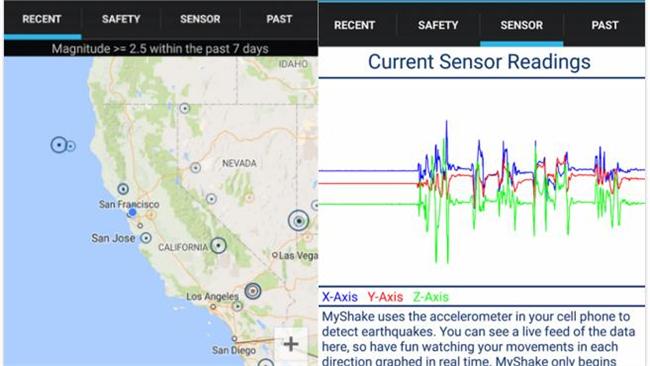Open the RECENT tab on left screen

pos(42,19)
